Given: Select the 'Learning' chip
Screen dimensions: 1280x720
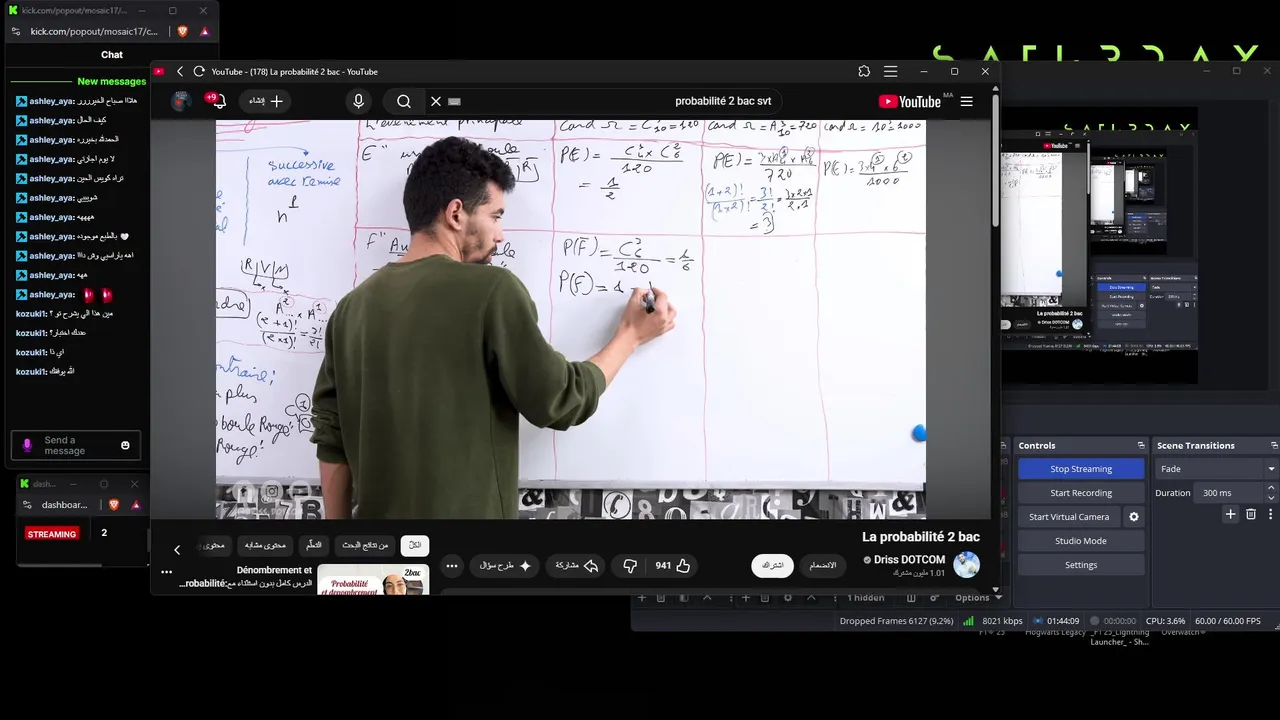Looking at the screenshot, I should [314, 545].
